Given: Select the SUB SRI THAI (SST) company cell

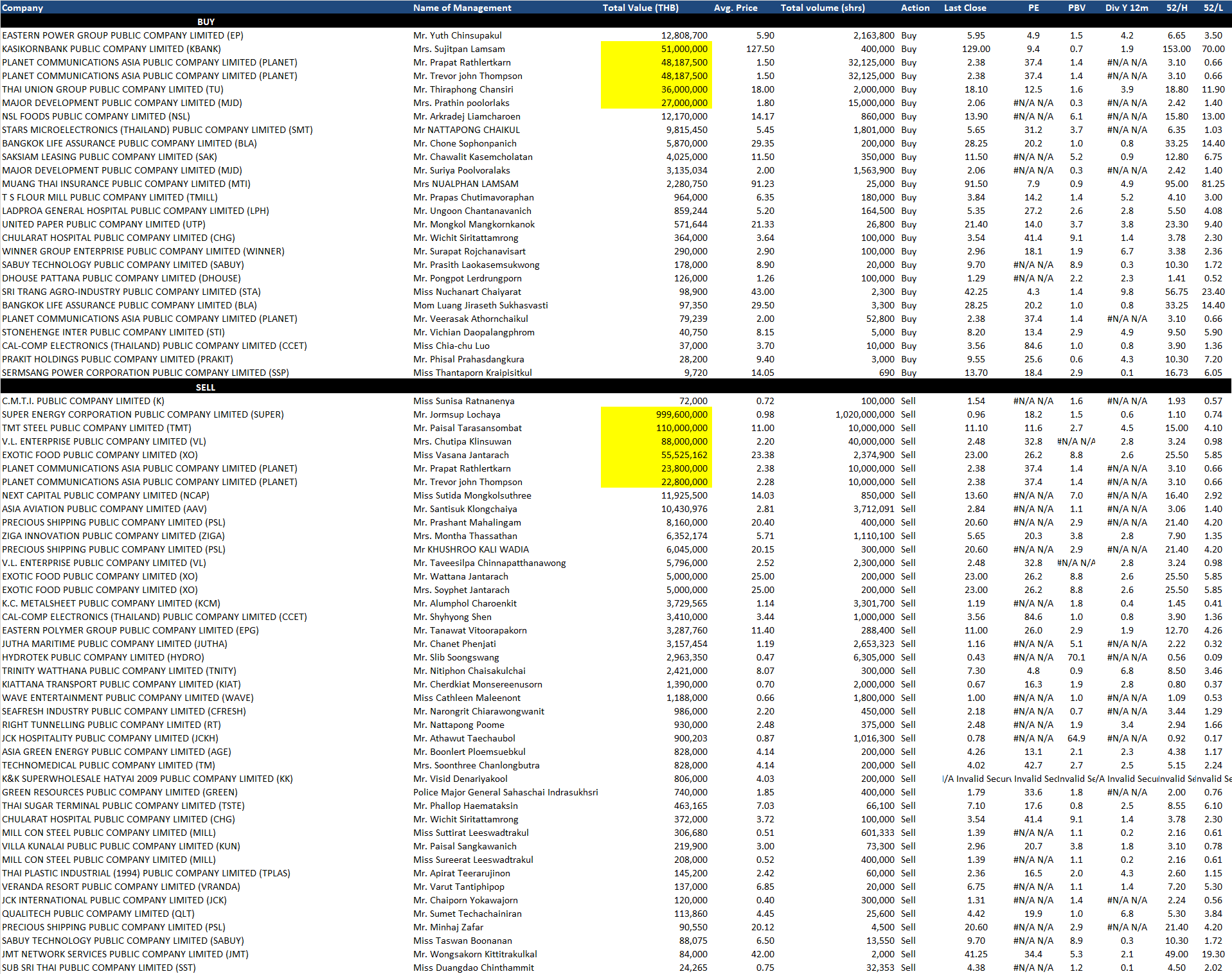Looking at the screenshot, I should pyautogui.click(x=99, y=968).
